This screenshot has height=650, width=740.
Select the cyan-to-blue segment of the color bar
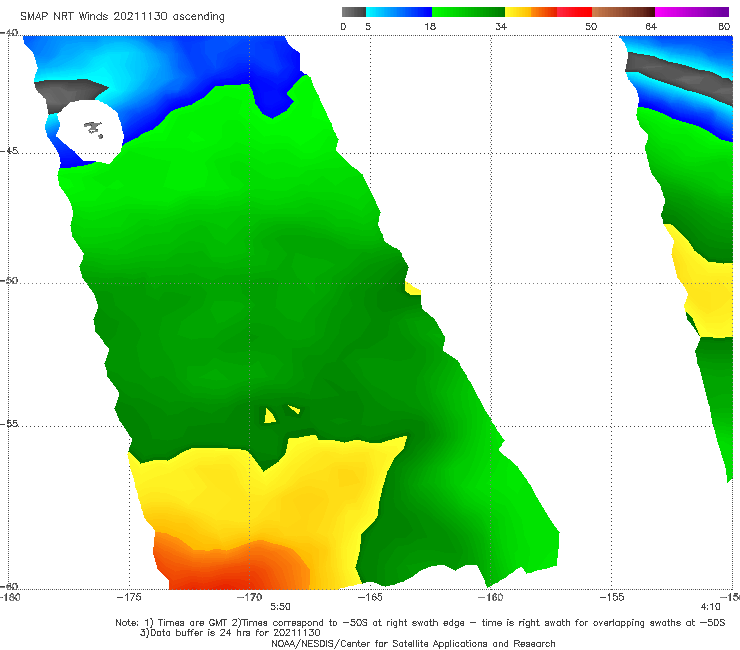point(399,12)
